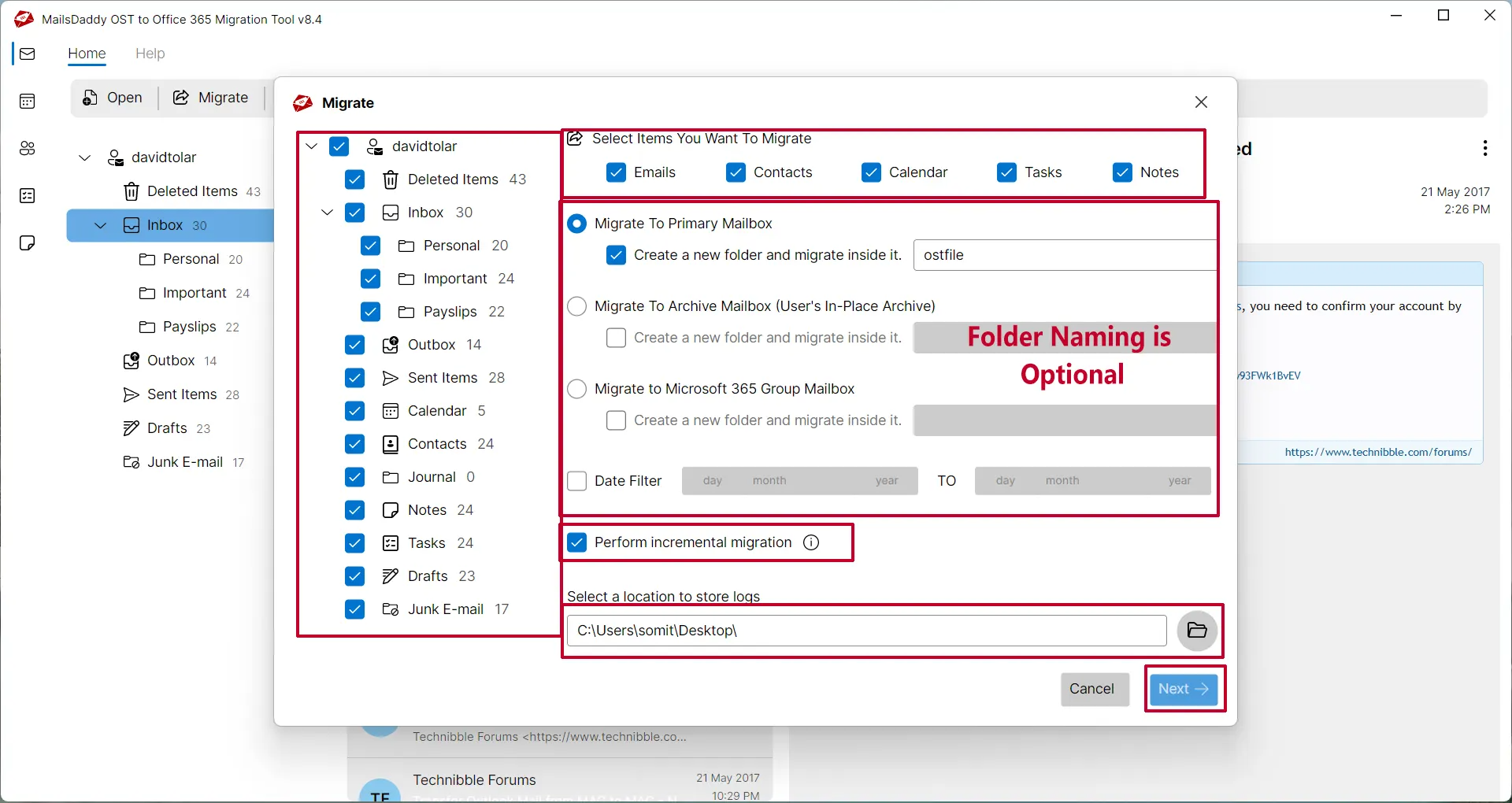Collapse the Inbox node in main folder tree
Image resolution: width=1512 pixels, height=803 pixels.
click(101, 225)
